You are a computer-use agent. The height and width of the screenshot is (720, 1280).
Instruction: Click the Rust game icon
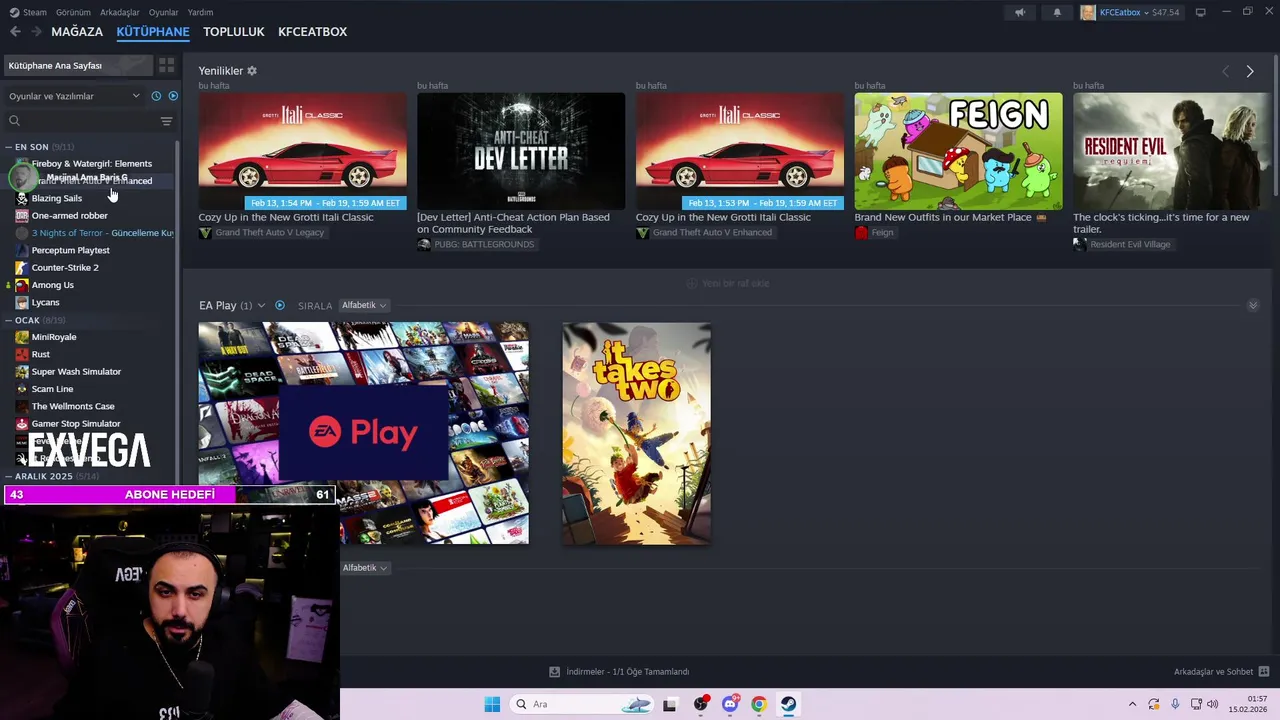[x=22, y=354]
